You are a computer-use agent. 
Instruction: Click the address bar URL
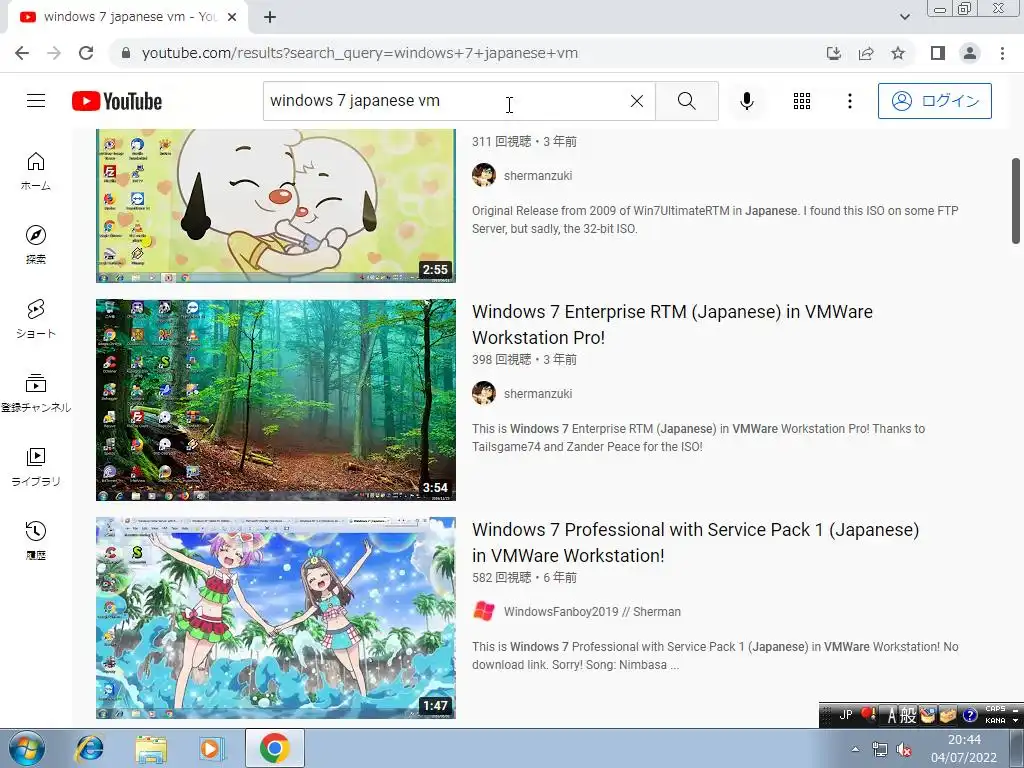point(360,53)
